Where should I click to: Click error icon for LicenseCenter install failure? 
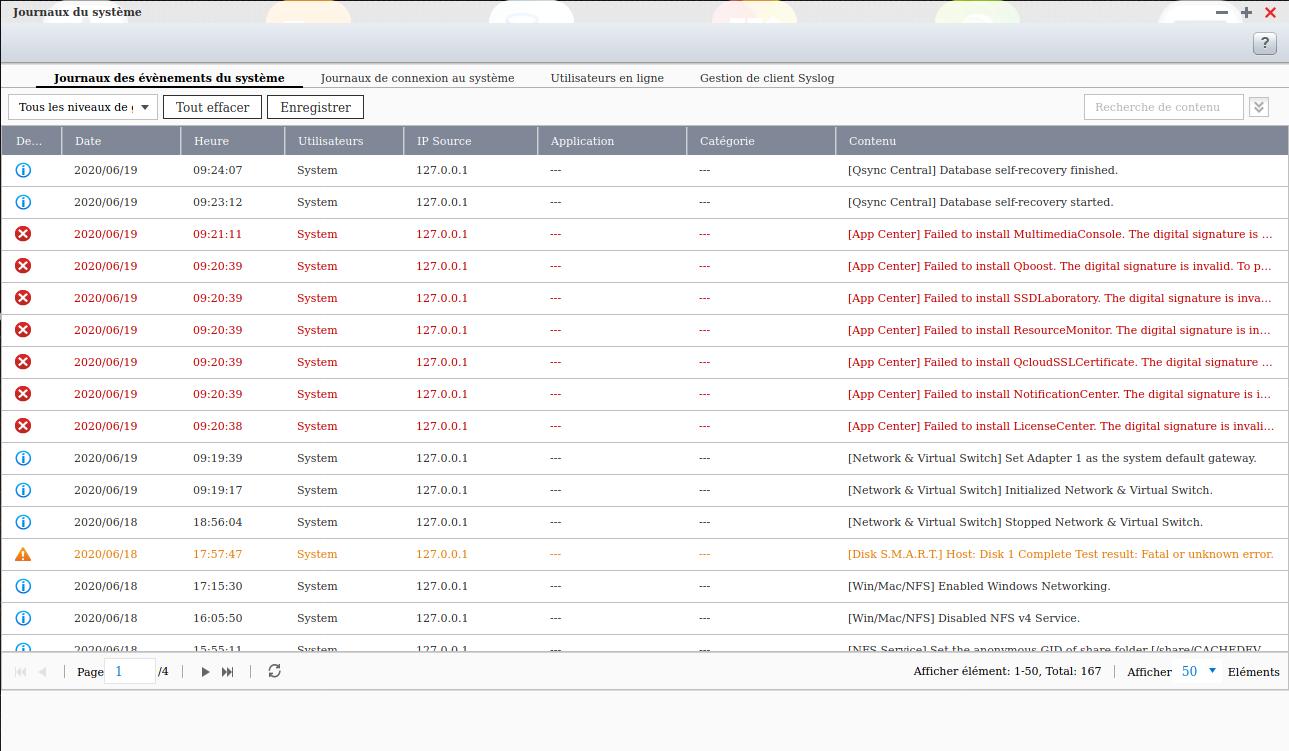(x=23, y=426)
